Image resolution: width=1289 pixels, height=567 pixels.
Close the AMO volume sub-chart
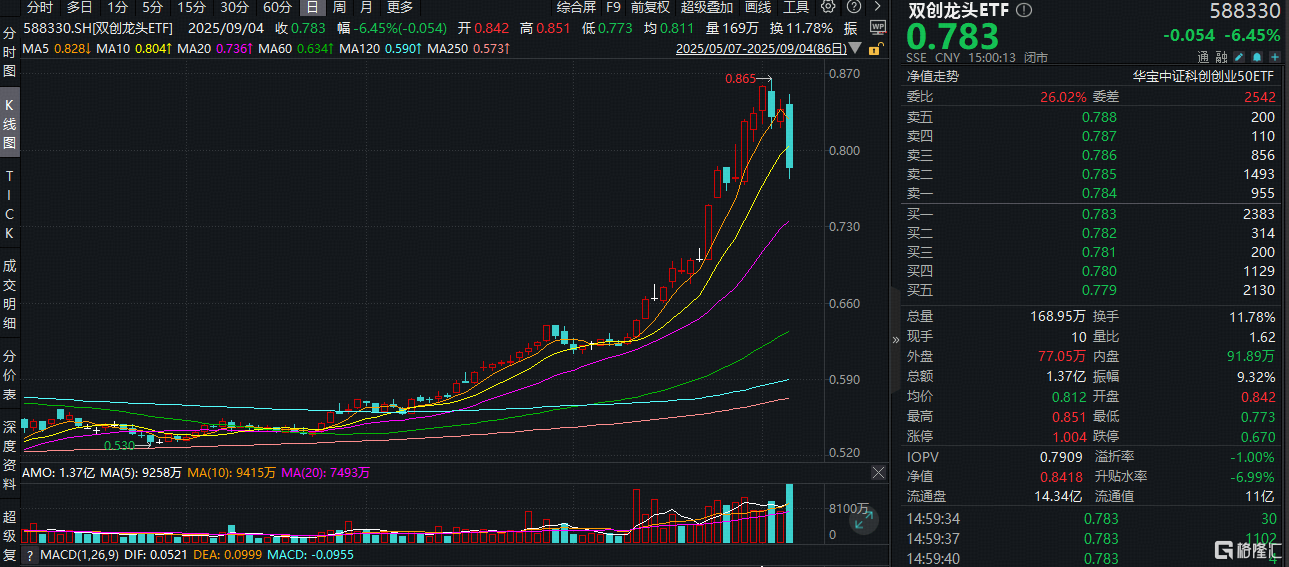point(878,471)
